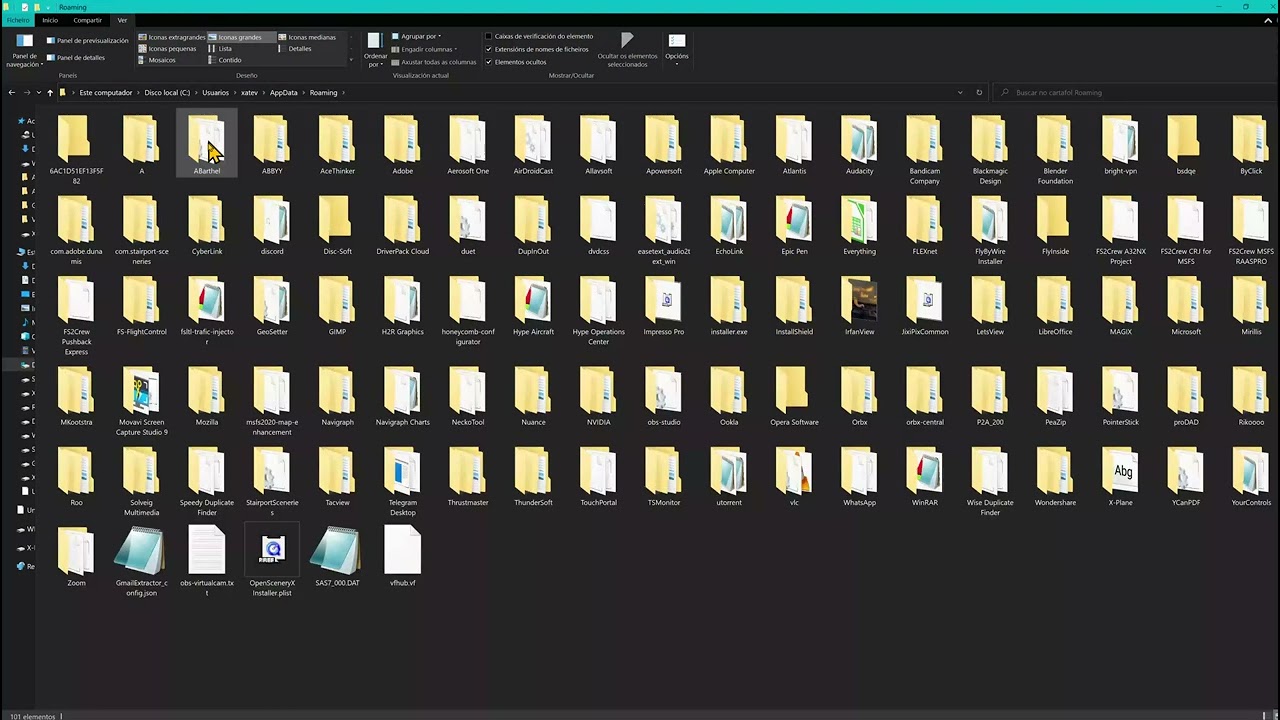Open the Everything folder
The width and height of the screenshot is (1280, 720).
[x=859, y=226]
